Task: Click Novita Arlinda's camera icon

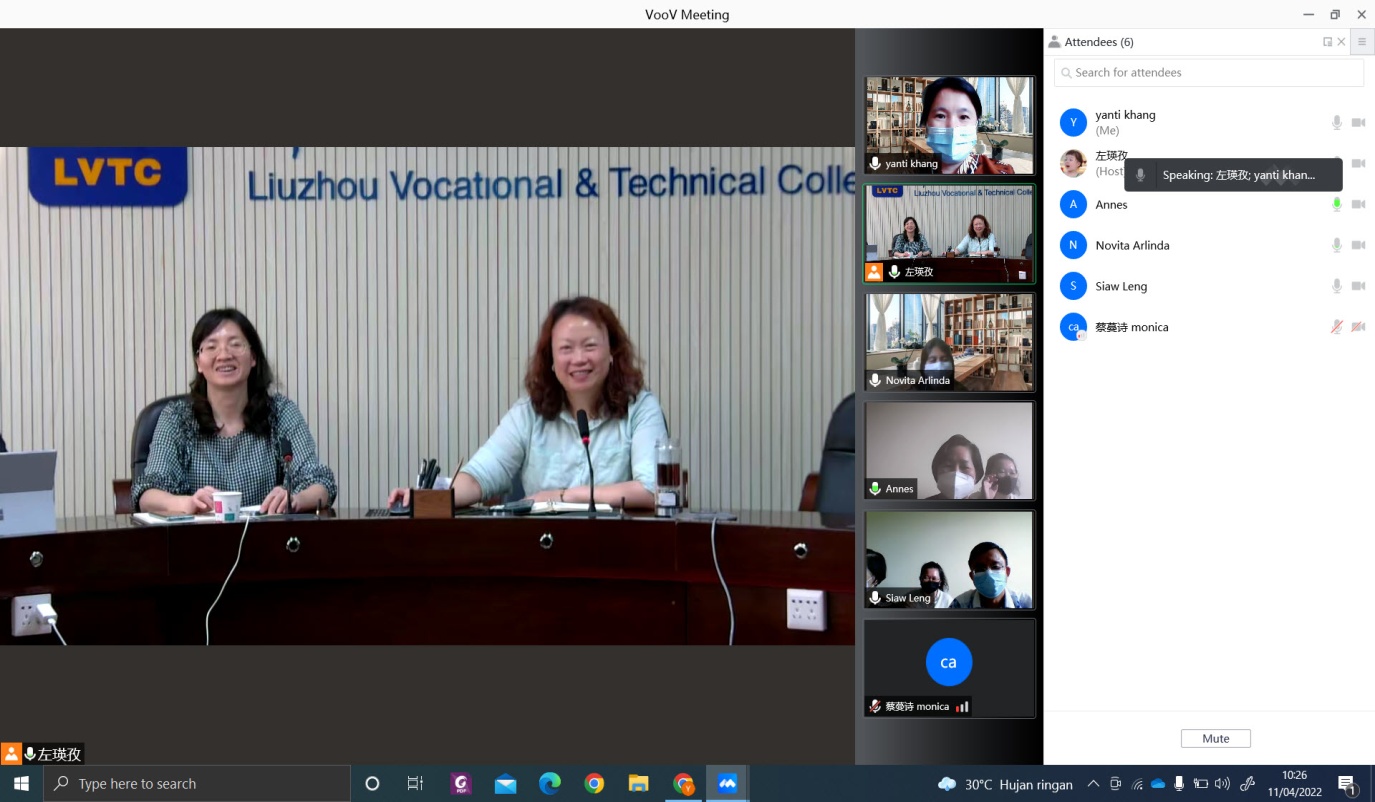Action: (1358, 245)
